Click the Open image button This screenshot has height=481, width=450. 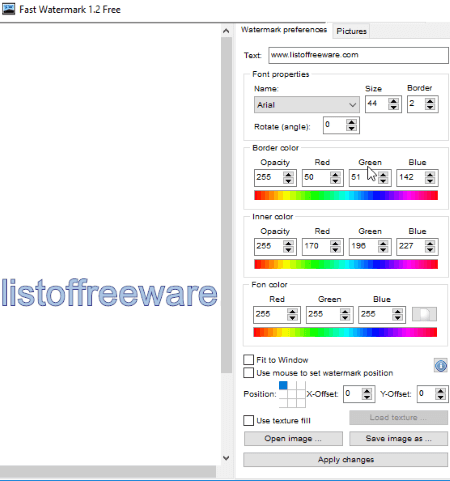click(293, 438)
